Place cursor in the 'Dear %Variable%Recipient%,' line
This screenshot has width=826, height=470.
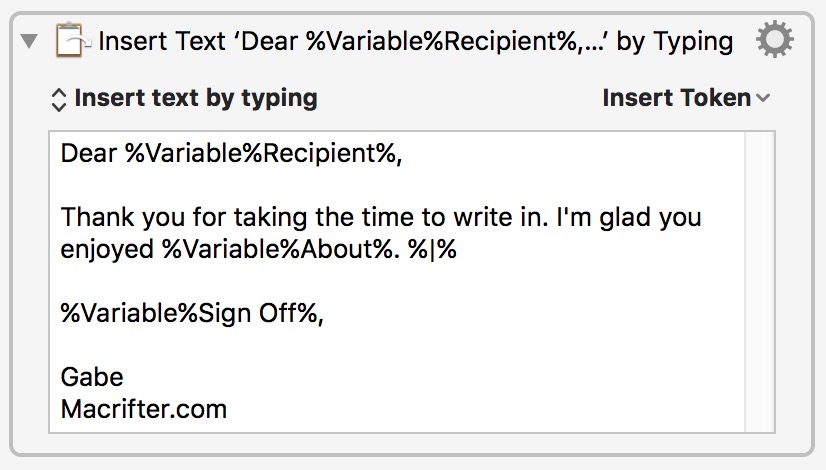(231, 153)
